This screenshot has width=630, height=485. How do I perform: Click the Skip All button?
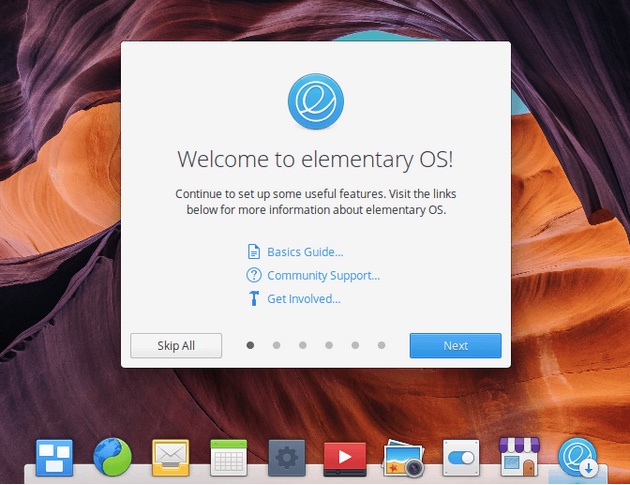[x=176, y=346]
